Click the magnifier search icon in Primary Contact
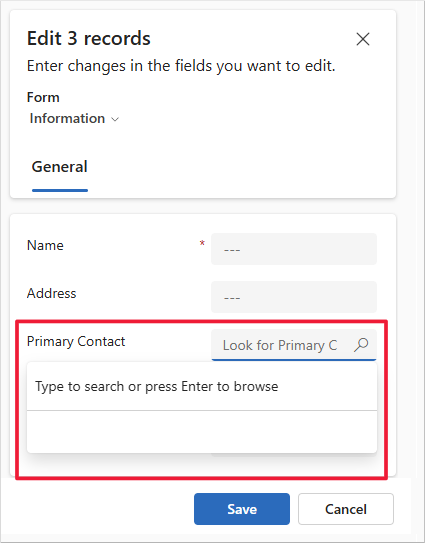 (x=361, y=345)
